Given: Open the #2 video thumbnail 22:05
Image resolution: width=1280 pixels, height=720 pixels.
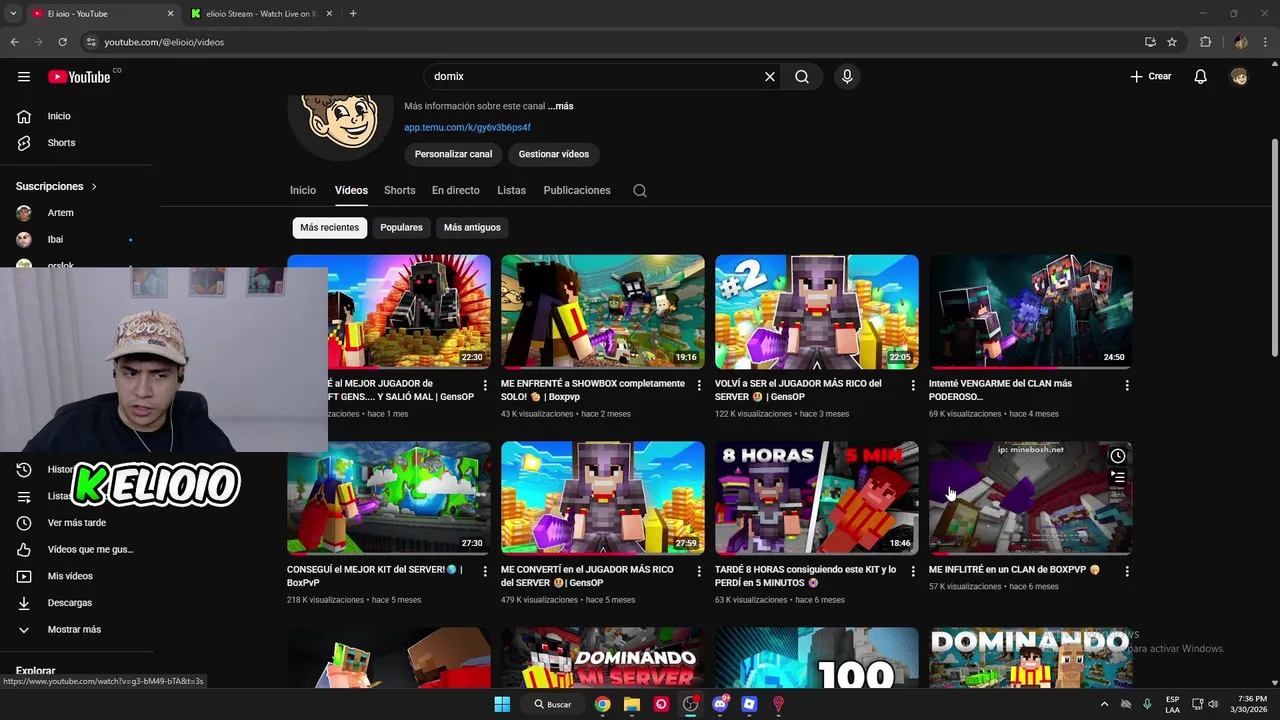Looking at the screenshot, I should click(x=817, y=311).
